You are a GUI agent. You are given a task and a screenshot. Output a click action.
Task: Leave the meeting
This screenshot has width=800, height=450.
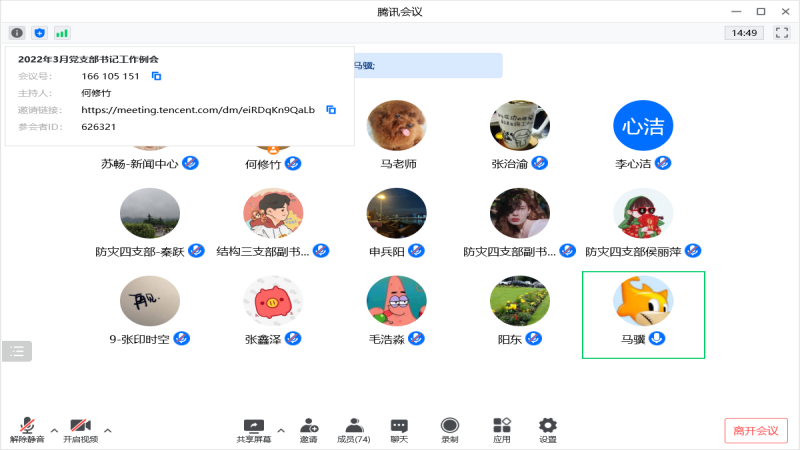[x=756, y=431]
